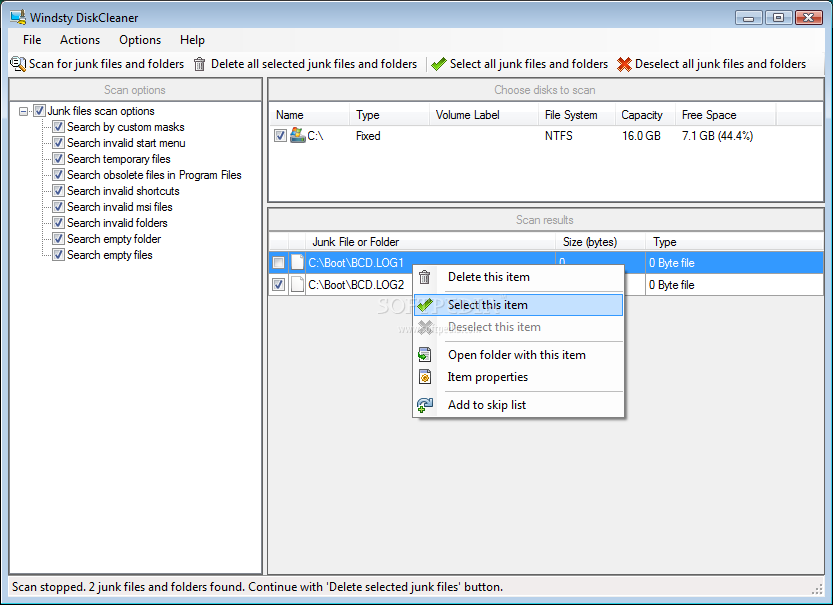Click the scan magnifier icon in toolbar

pyautogui.click(x=18, y=64)
